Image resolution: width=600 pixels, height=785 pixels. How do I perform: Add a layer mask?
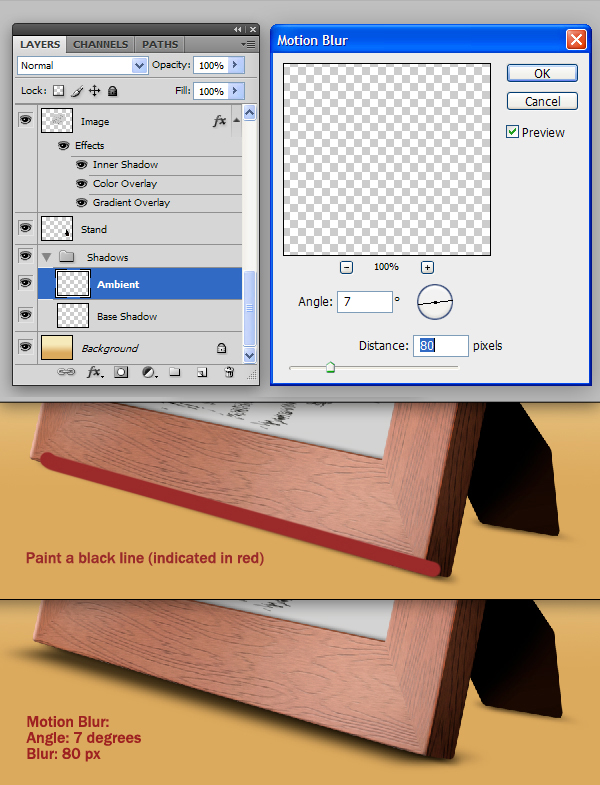[x=121, y=372]
